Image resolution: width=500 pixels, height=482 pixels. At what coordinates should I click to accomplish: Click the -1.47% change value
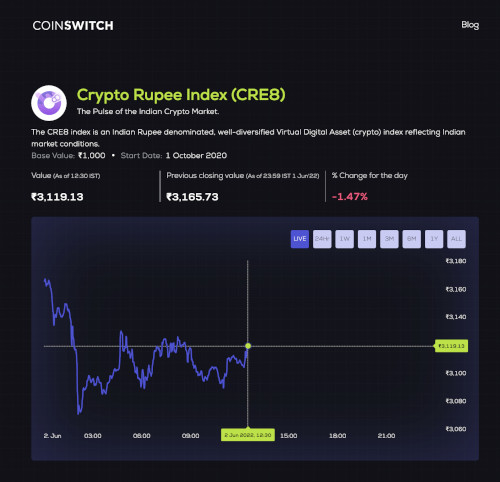click(350, 197)
